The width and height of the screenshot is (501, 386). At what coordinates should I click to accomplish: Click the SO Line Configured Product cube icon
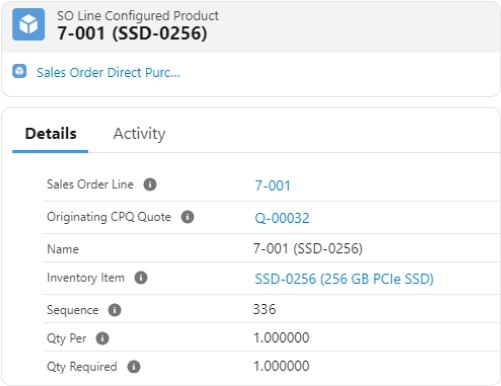(29, 24)
